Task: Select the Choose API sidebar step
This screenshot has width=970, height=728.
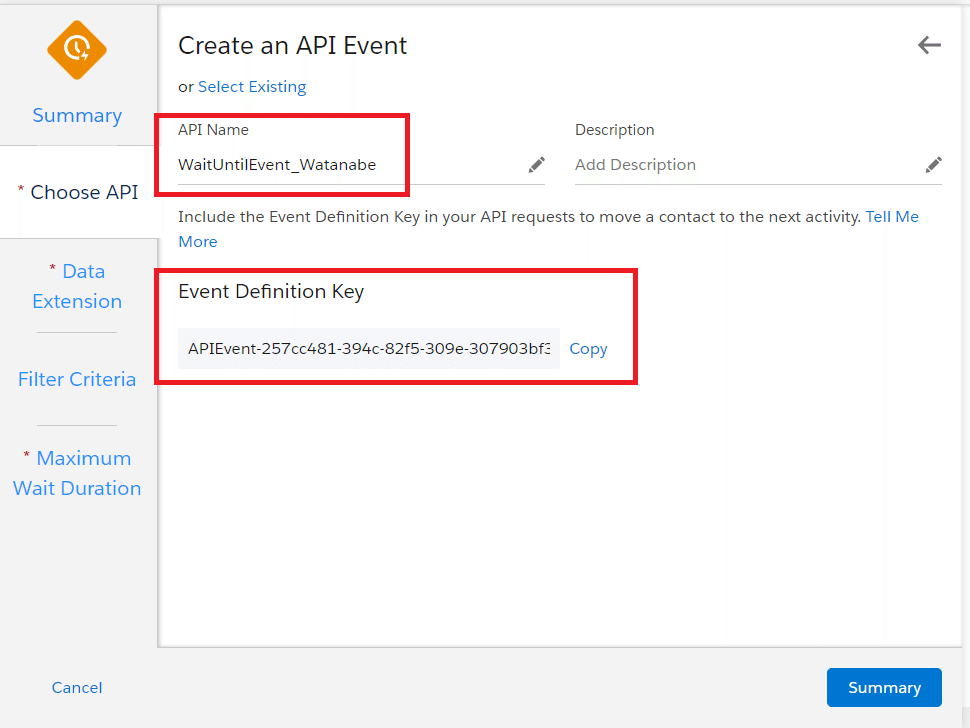Action: click(x=79, y=192)
